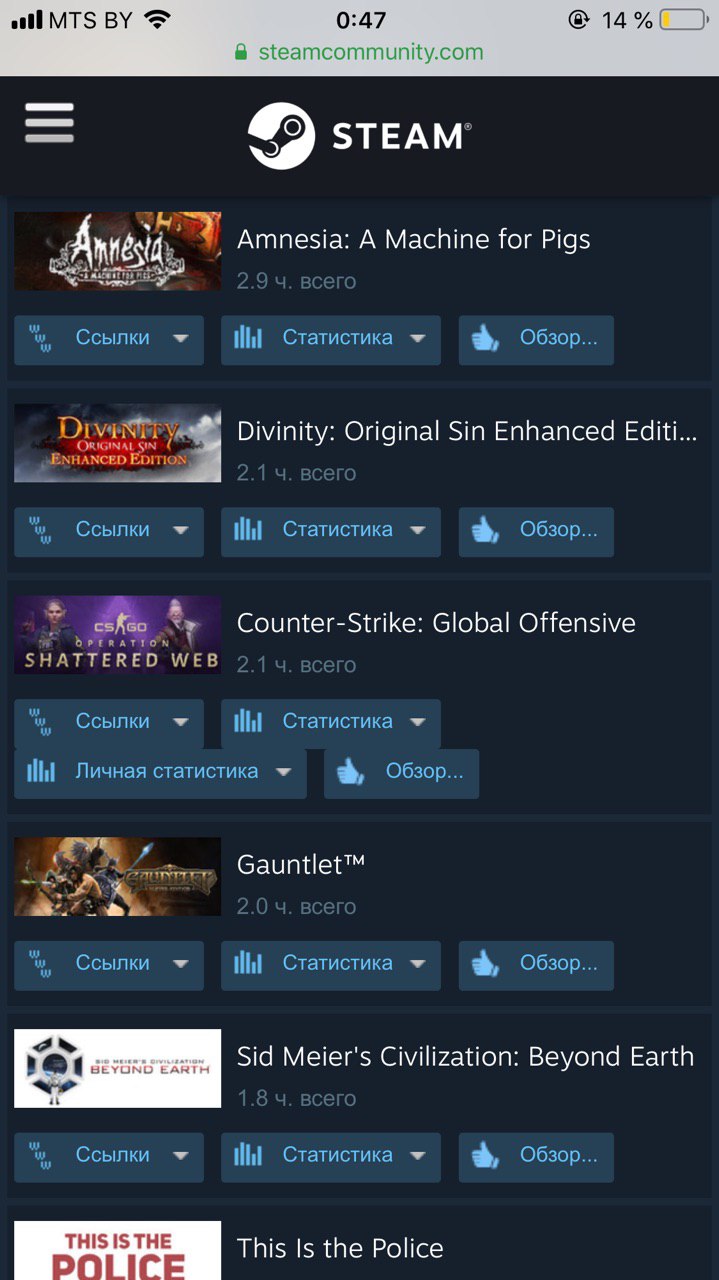Viewport: 719px width, 1280px height.
Task: Click the thumbs-up icon for Amnesia review
Action: click(x=486, y=339)
